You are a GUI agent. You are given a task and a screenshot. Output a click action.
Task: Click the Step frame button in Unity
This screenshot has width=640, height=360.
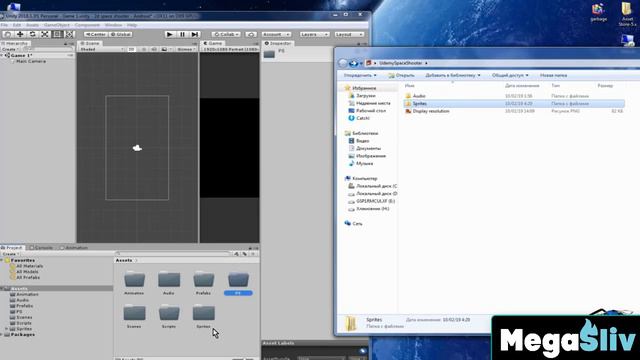tap(195, 34)
